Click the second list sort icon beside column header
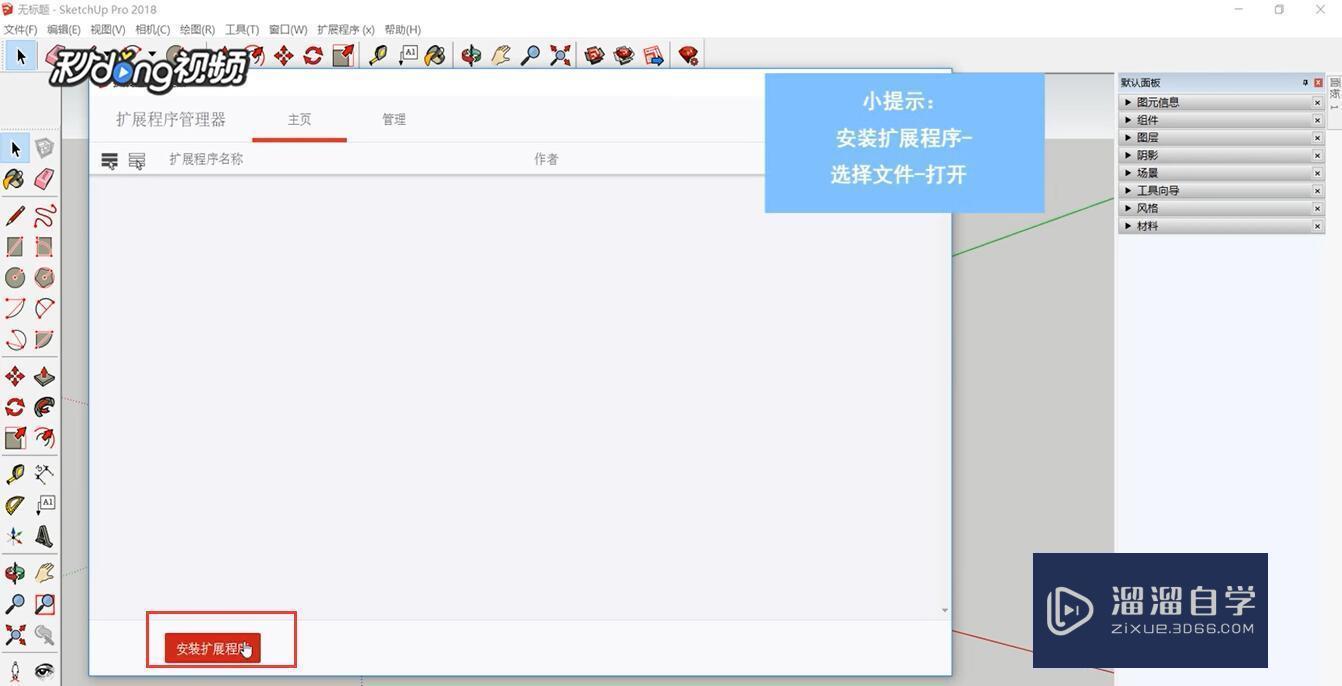This screenshot has width=1342, height=686. pos(137,160)
